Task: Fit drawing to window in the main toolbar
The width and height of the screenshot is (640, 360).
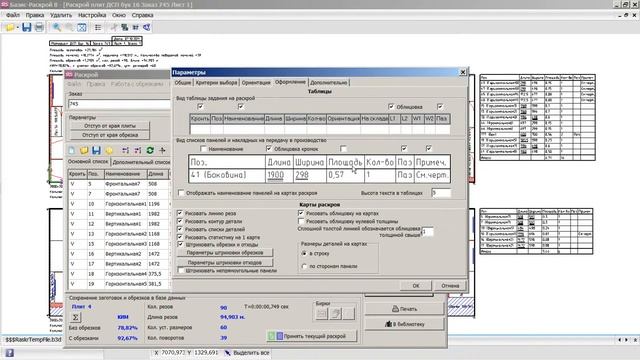Action: pos(82,27)
